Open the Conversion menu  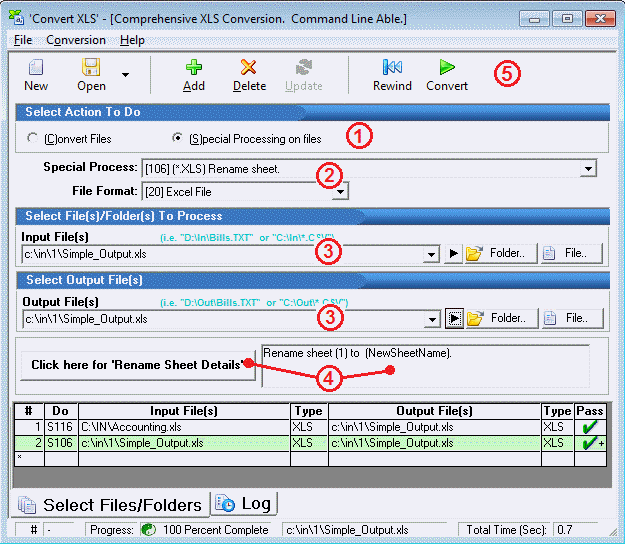(76, 40)
